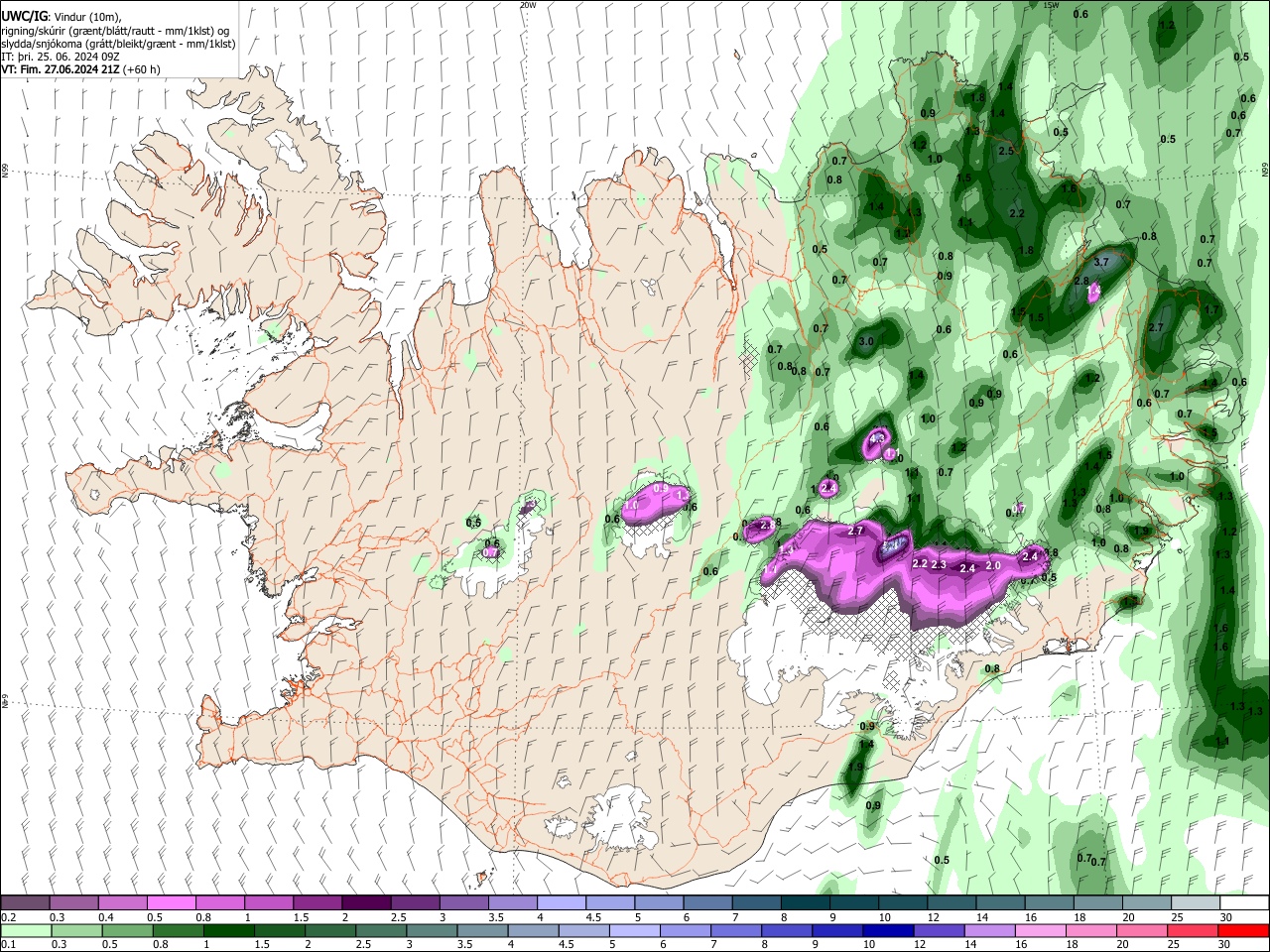
Task: Click the "3.0" precipitation value on the map
Action: coord(865,342)
